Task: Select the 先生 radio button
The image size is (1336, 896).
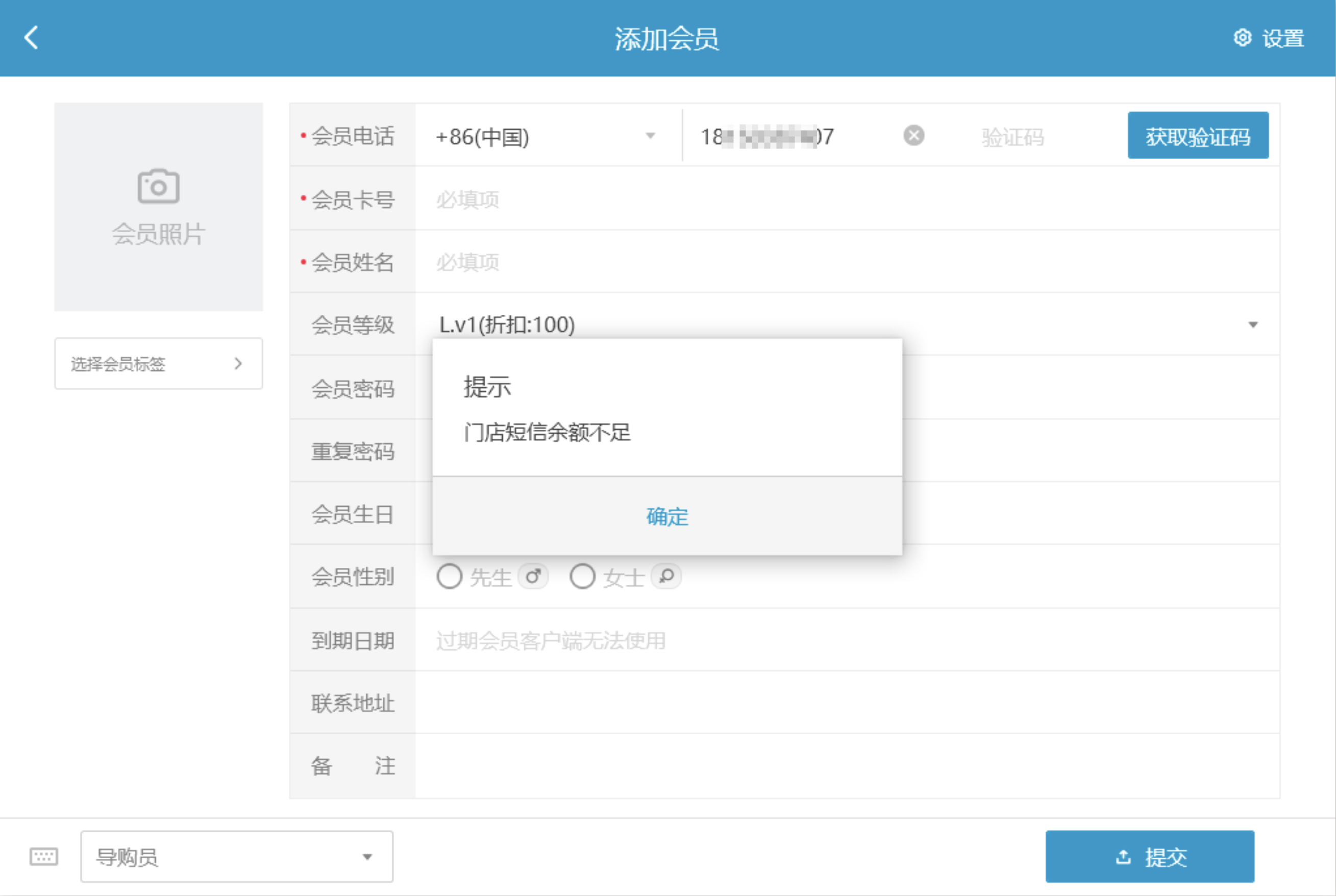Action: 449,577
